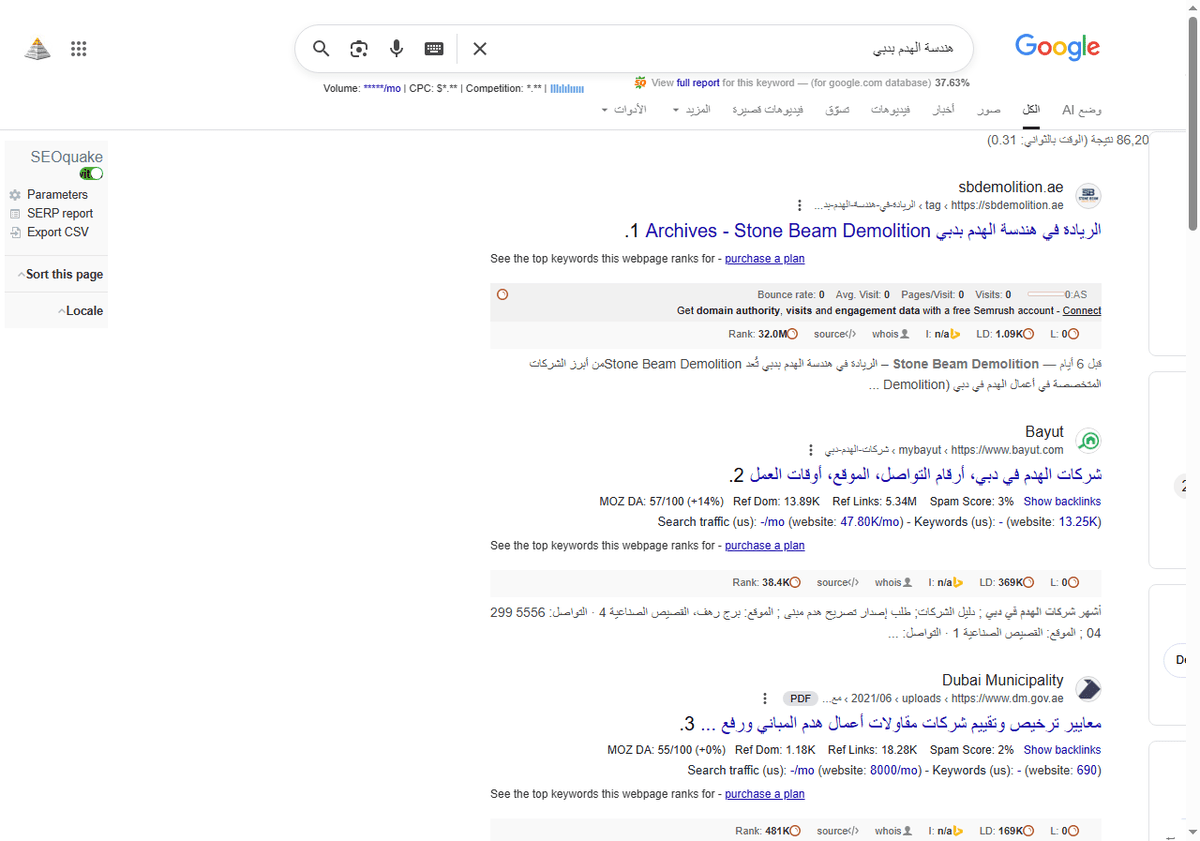Screen dimensions: 1200x841
Task: Toggle the SEOquake on/off switch
Action: click(90, 173)
